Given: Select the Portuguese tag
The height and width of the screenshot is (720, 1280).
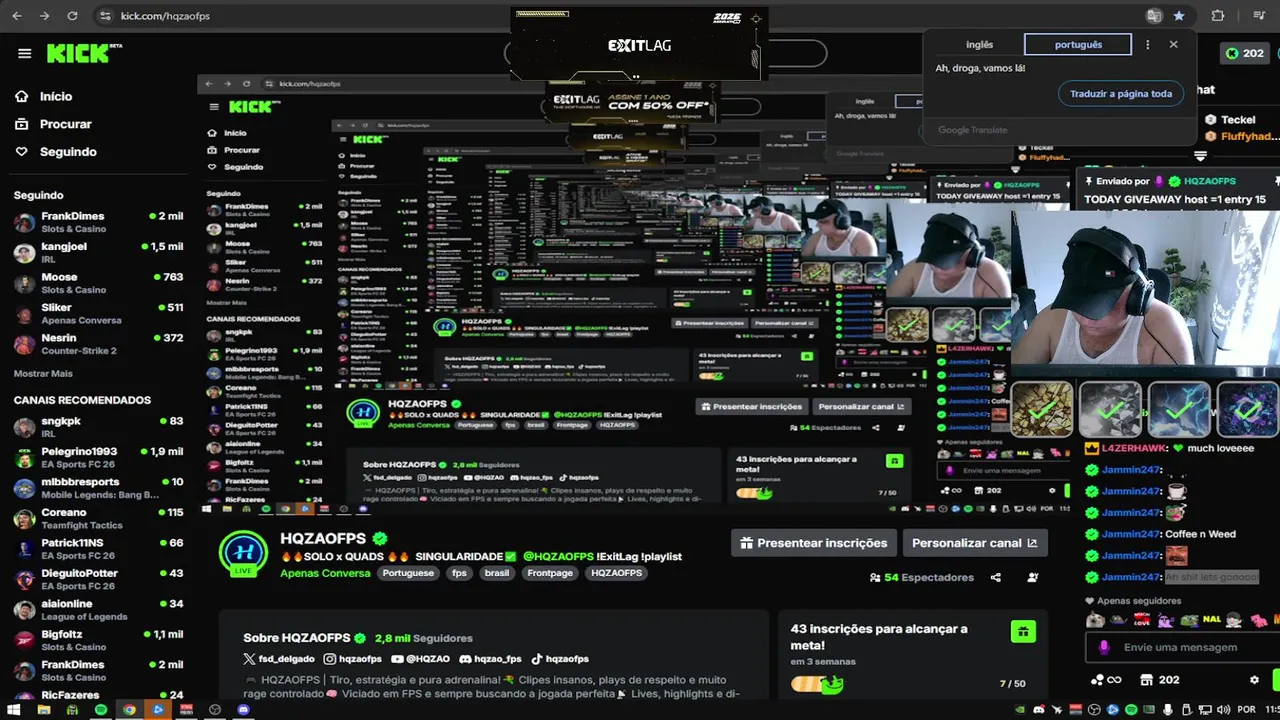Looking at the screenshot, I should point(408,573).
